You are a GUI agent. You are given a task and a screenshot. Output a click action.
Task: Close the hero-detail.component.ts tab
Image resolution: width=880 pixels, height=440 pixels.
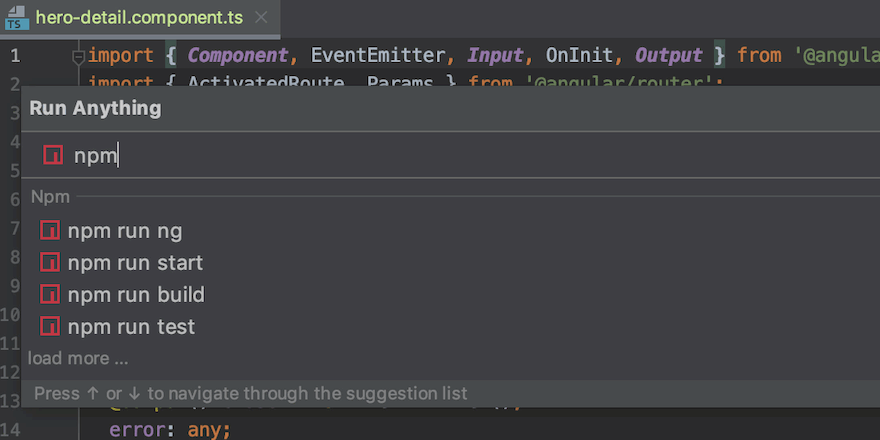(261, 18)
